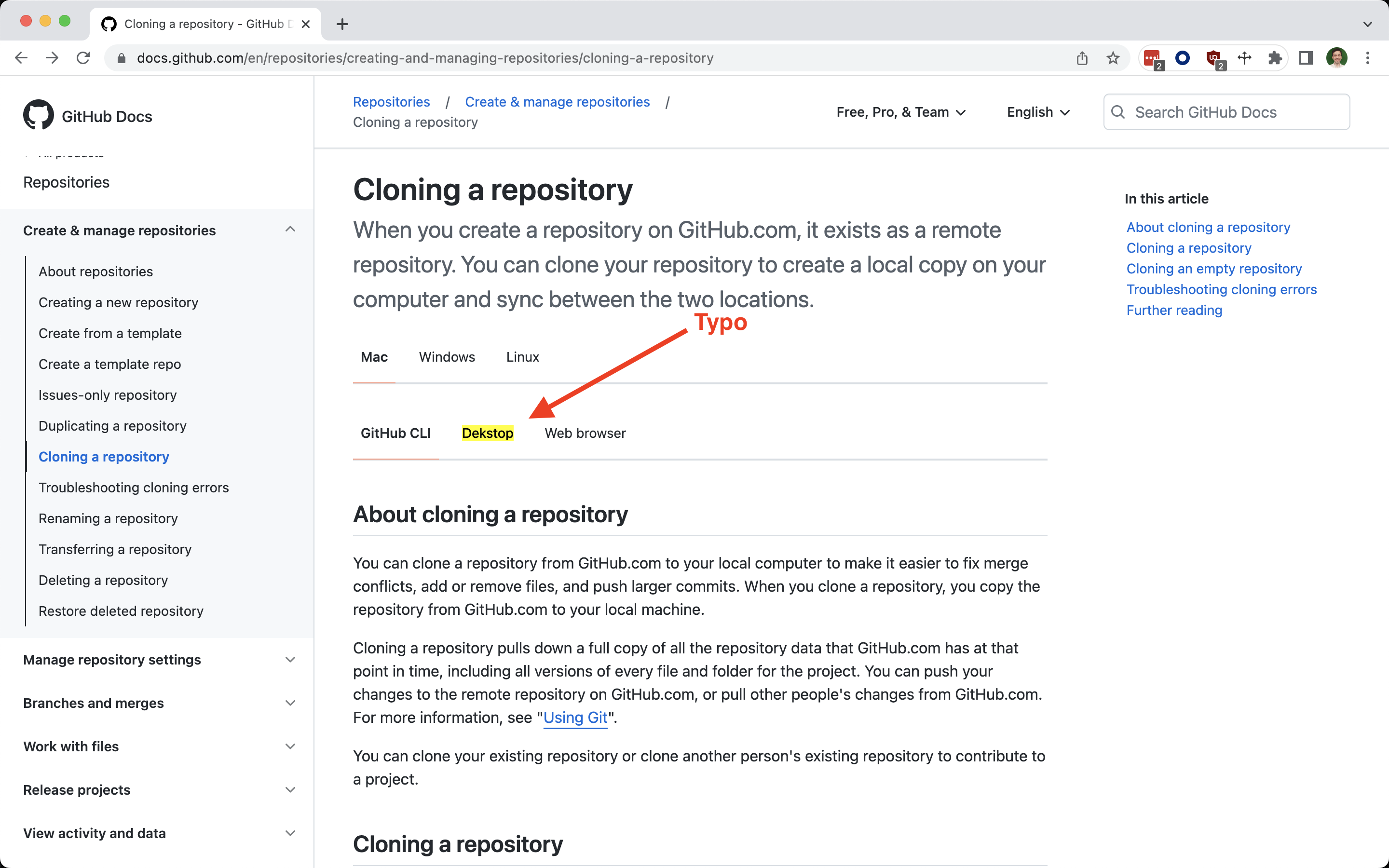
Task: Open the Extensions puzzle piece icon
Action: click(1275, 58)
